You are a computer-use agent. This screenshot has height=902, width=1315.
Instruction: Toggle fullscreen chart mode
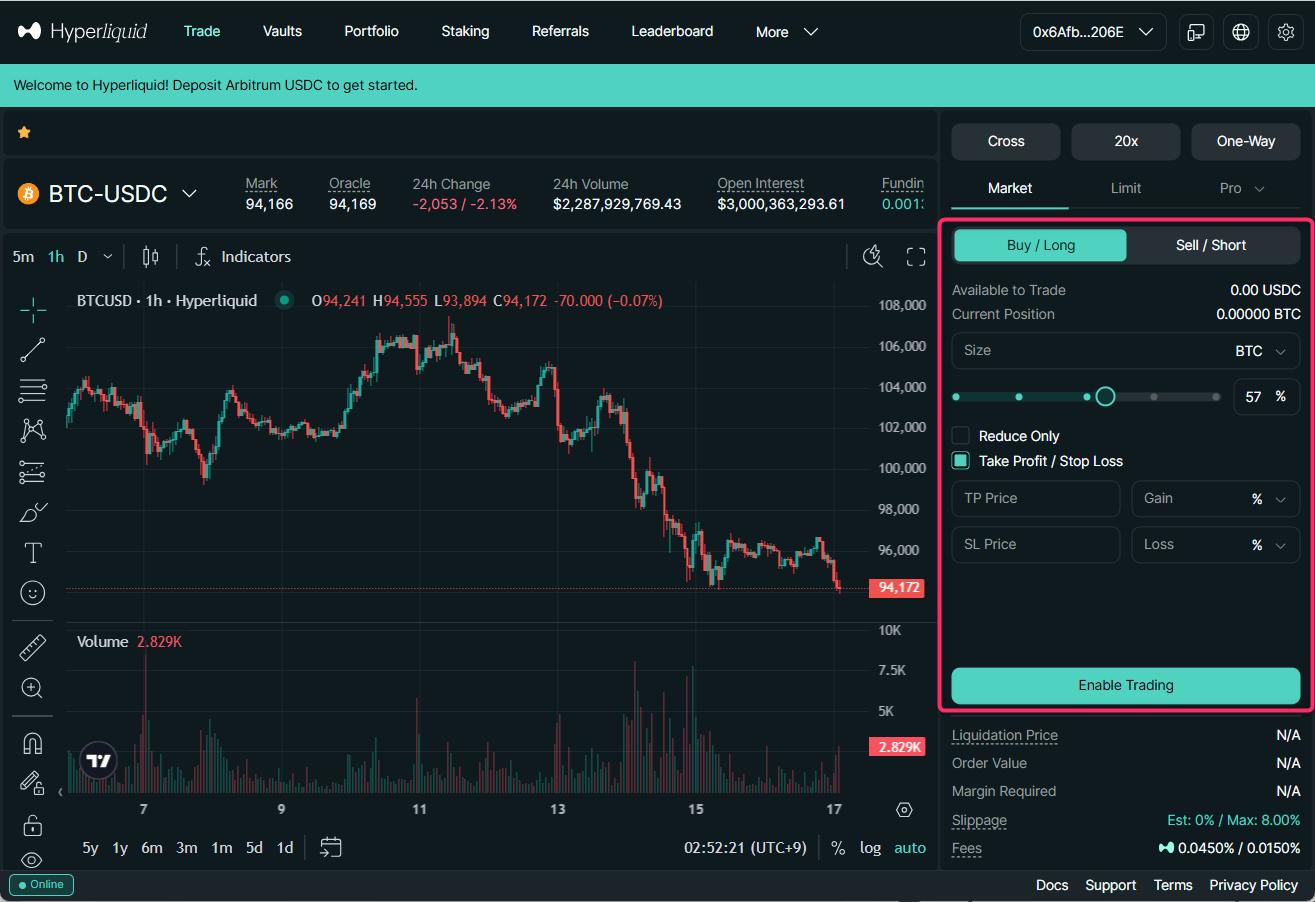915,257
